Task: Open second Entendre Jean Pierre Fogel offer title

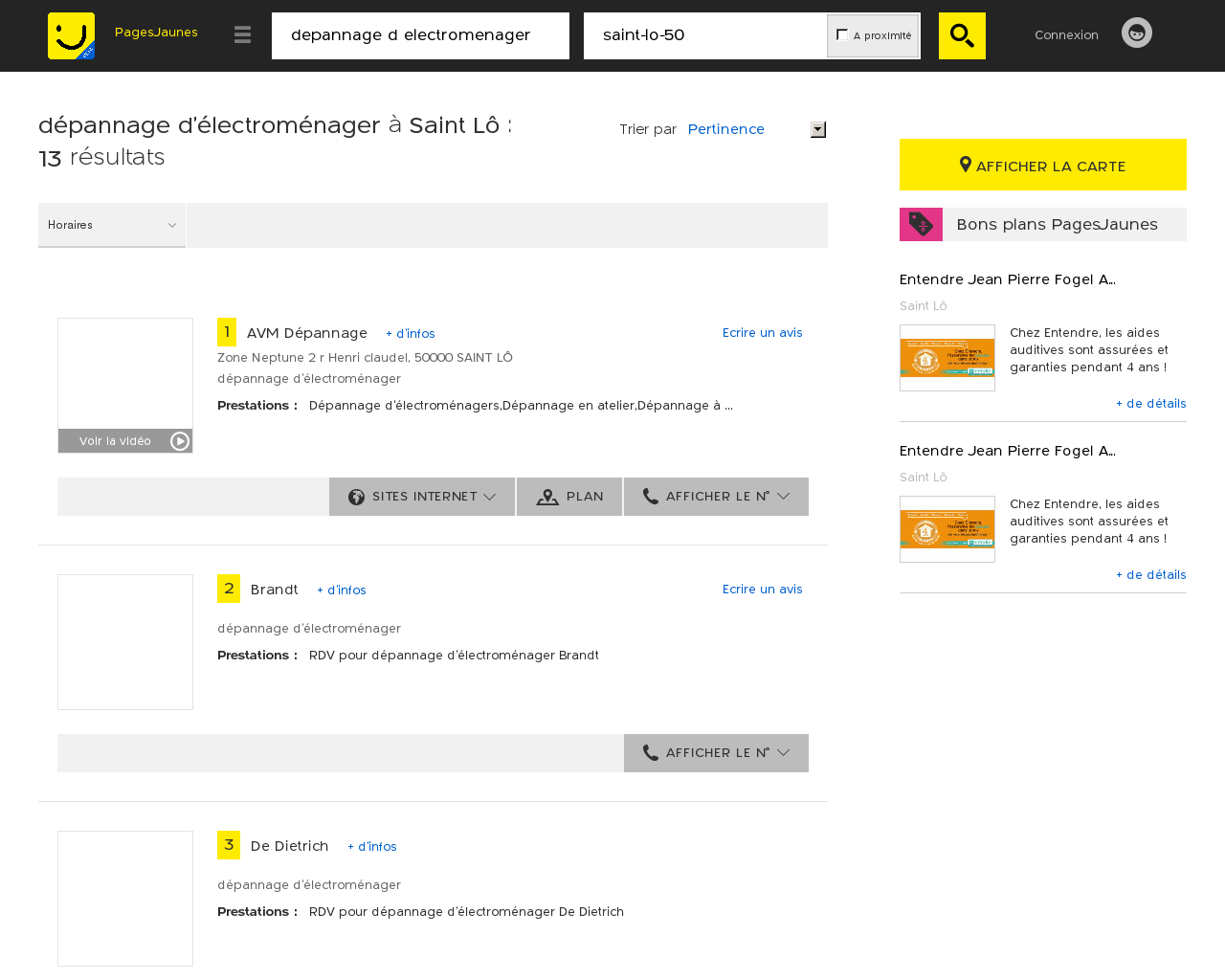Action: point(1008,451)
